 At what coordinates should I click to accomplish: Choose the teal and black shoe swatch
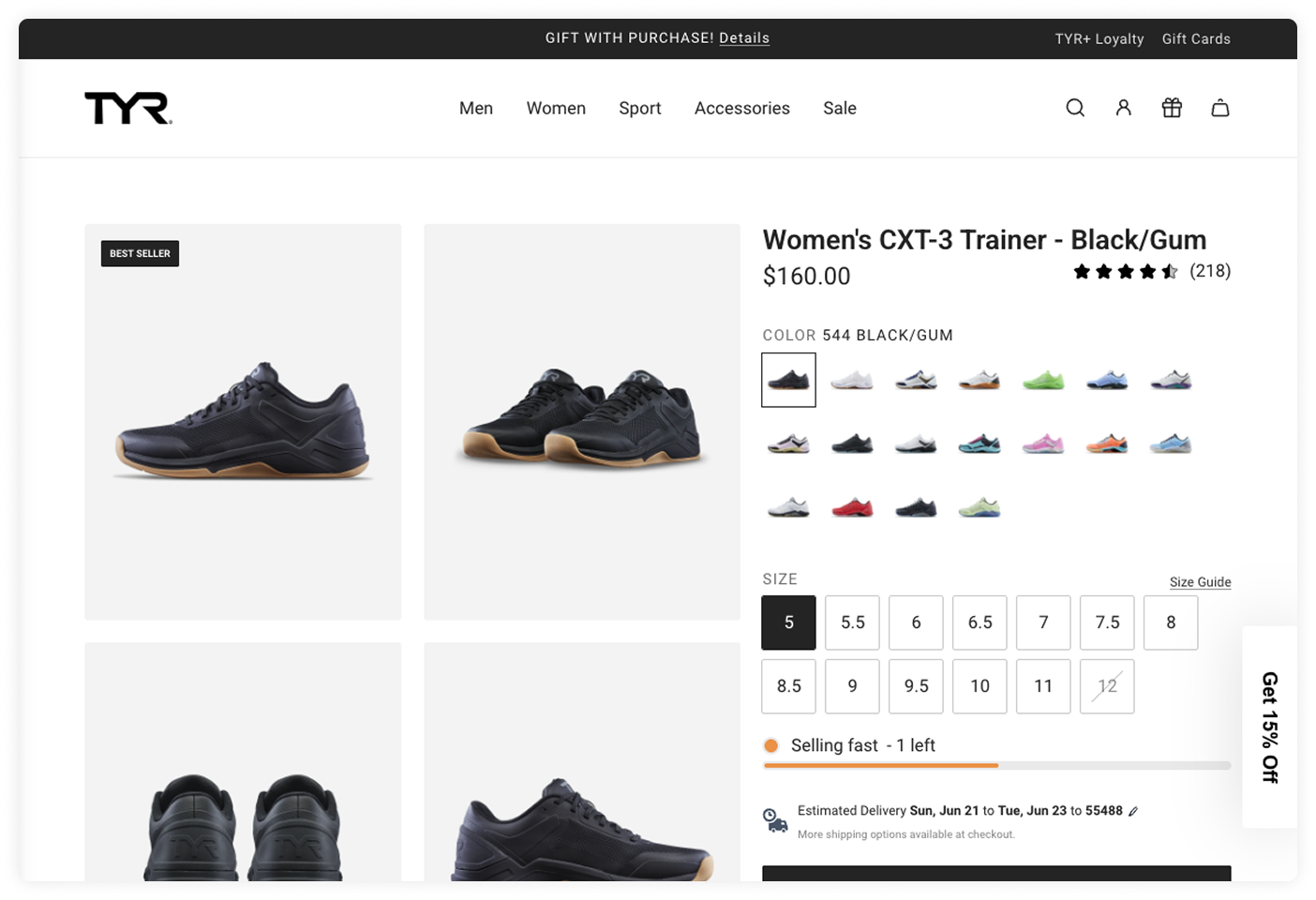tap(980, 443)
